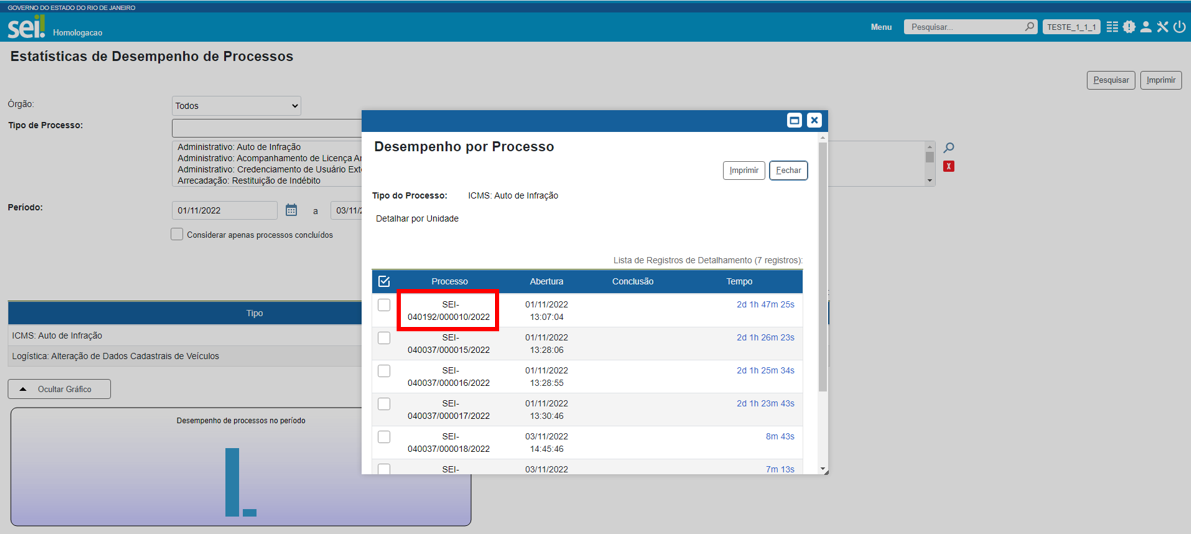Open the TESTE_1_1_1 unit selector
Viewport: 1191px width, 536px height.
point(1071,27)
